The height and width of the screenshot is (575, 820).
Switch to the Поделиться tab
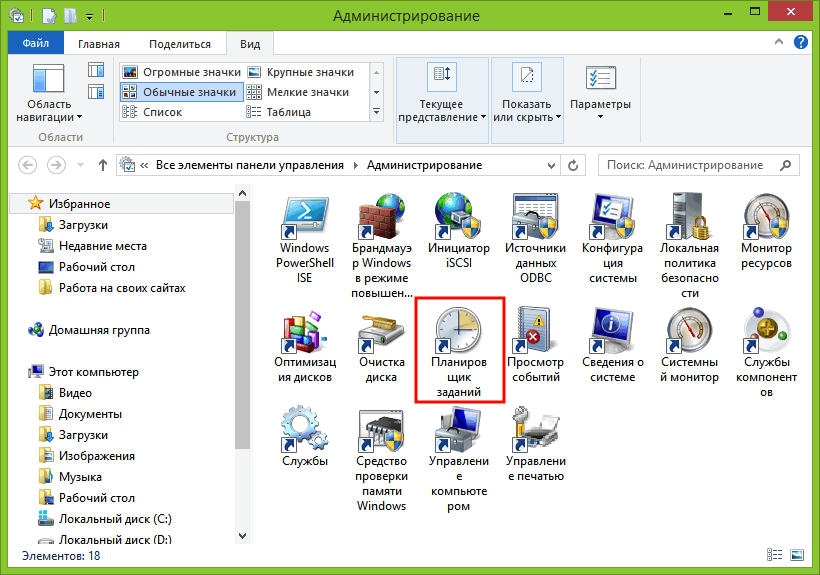coord(180,44)
